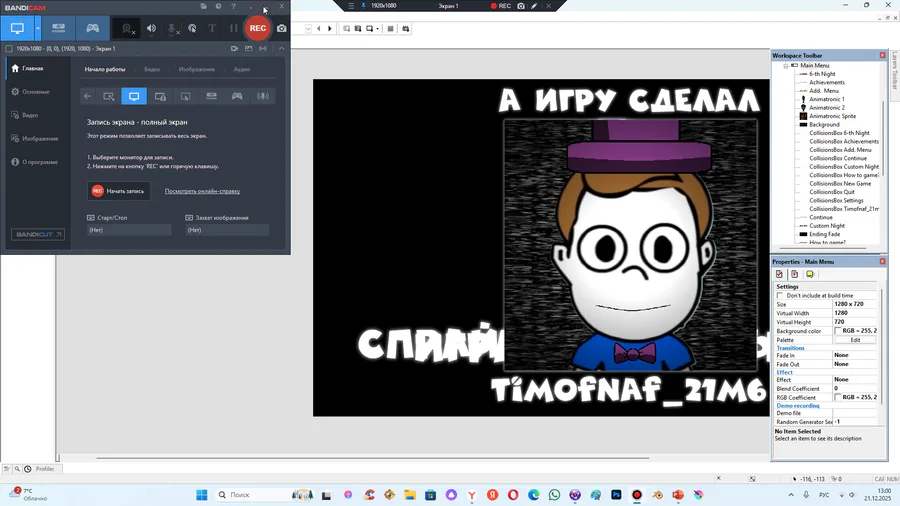
Task: Open Bandicam help question mark icon
Action: (x=234, y=6)
